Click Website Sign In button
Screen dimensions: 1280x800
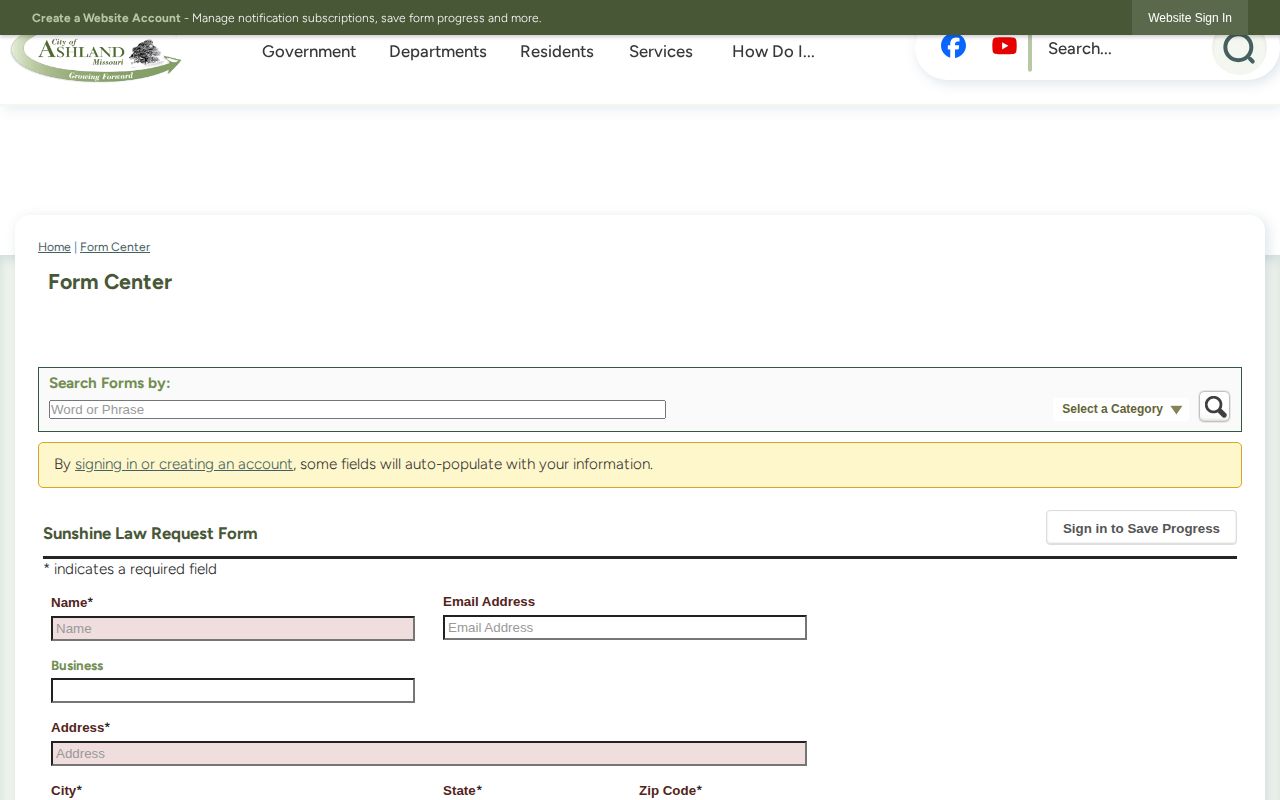1190,18
